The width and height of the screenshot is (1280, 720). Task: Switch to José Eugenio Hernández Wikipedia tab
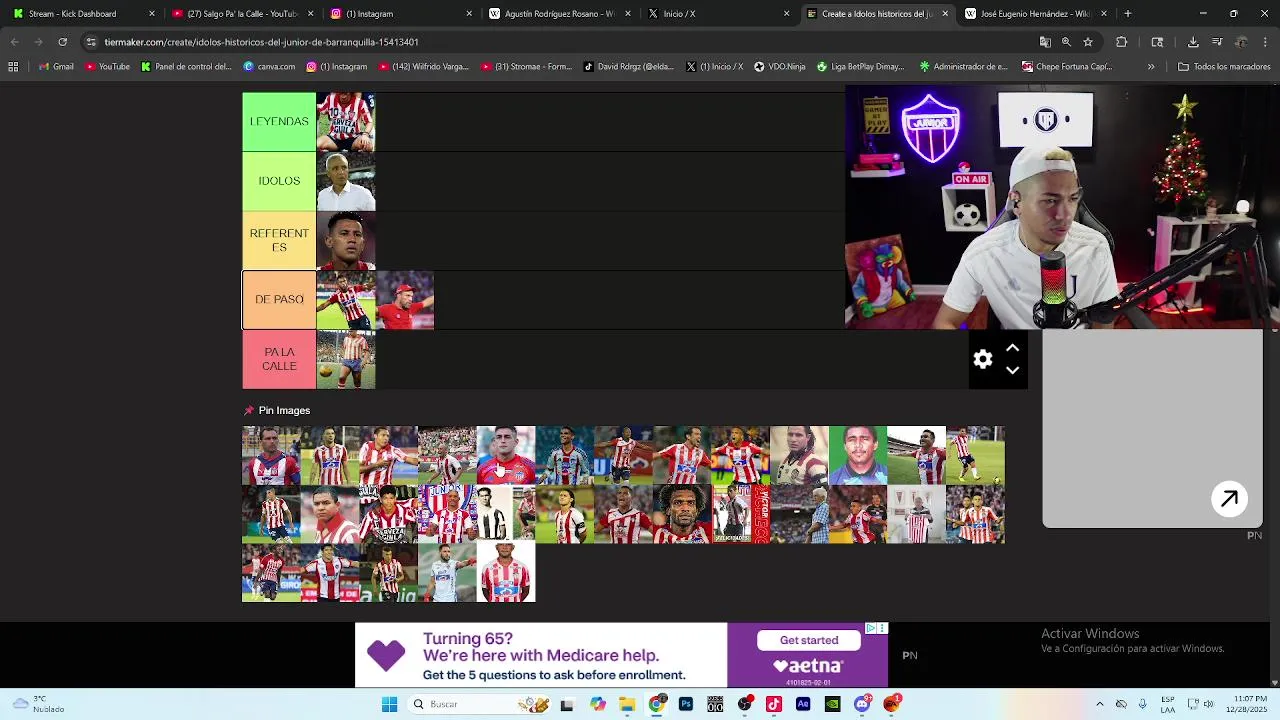click(x=1035, y=14)
